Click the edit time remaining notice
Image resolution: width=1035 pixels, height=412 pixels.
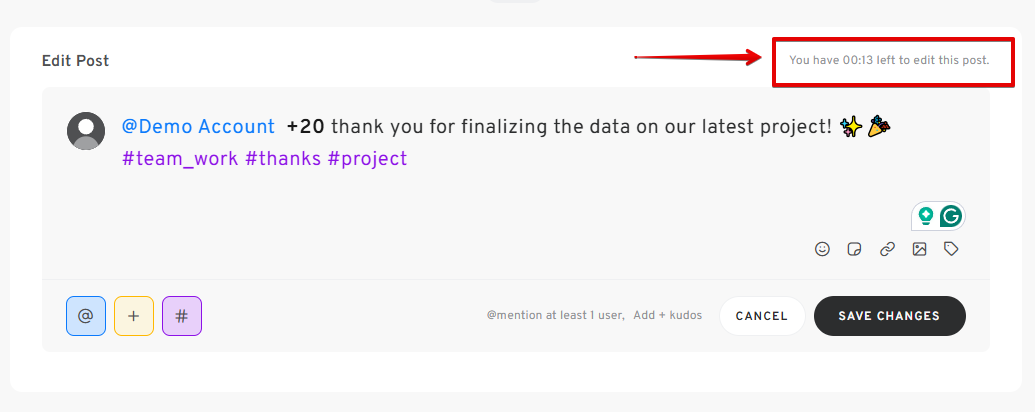click(889, 60)
